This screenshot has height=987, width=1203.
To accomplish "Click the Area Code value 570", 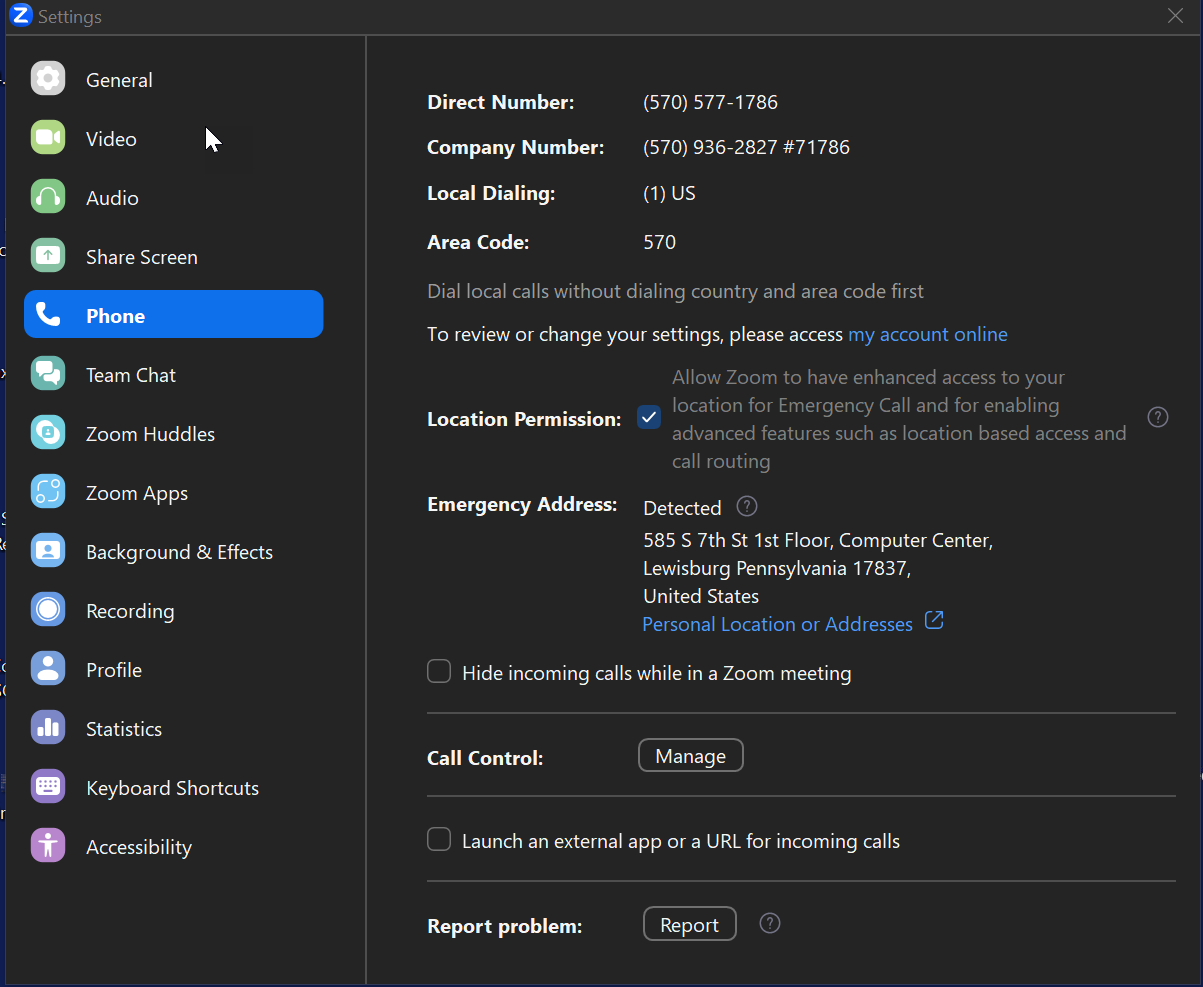I will (x=660, y=242).
